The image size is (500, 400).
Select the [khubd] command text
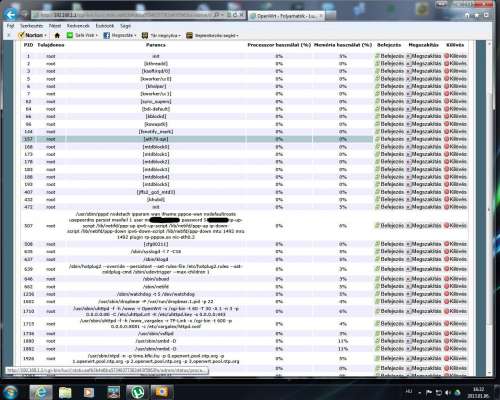[156, 199]
